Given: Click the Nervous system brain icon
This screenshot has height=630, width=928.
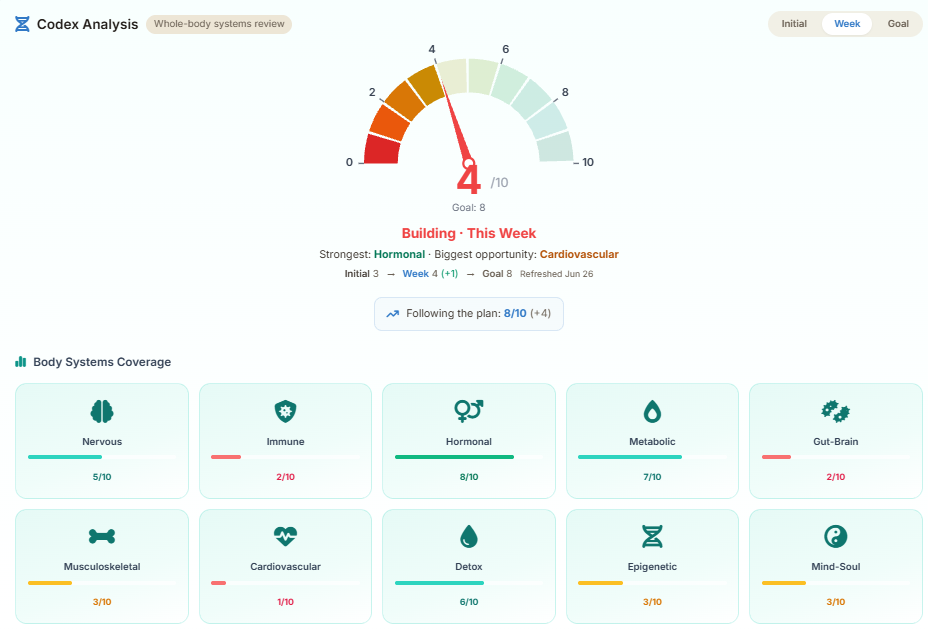Looking at the screenshot, I should 102,411.
